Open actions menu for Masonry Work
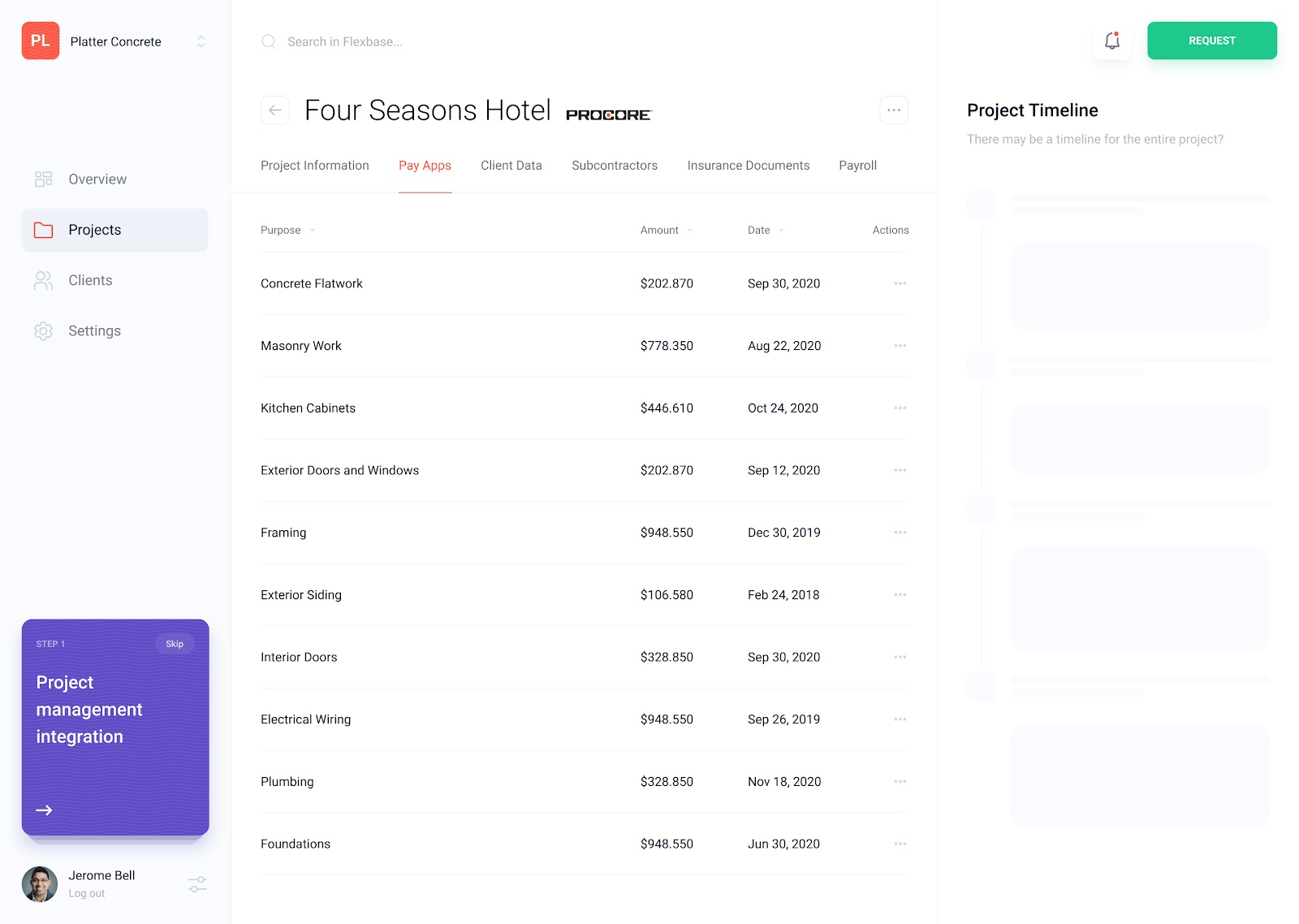The height and width of the screenshot is (924, 1299). click(900, 346)
